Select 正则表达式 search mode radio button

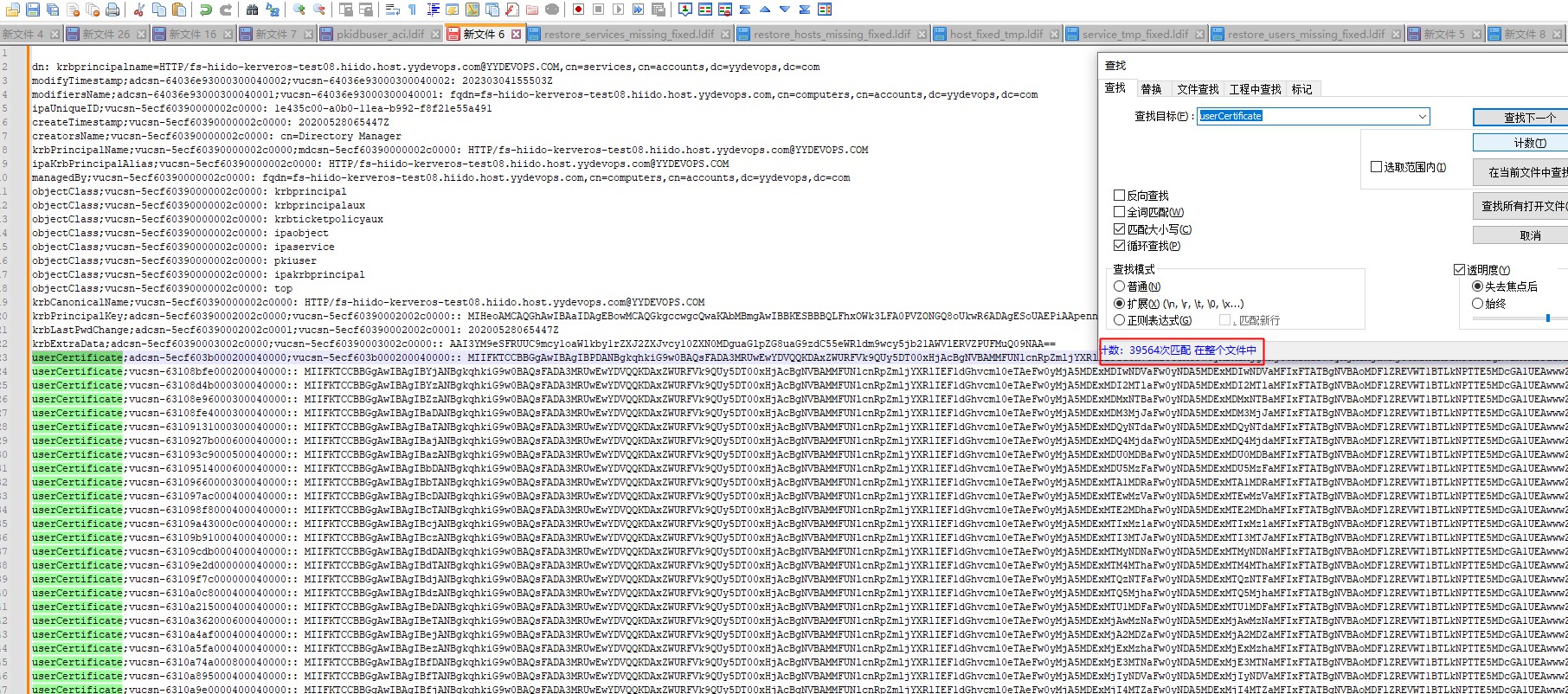point(1120,320)
